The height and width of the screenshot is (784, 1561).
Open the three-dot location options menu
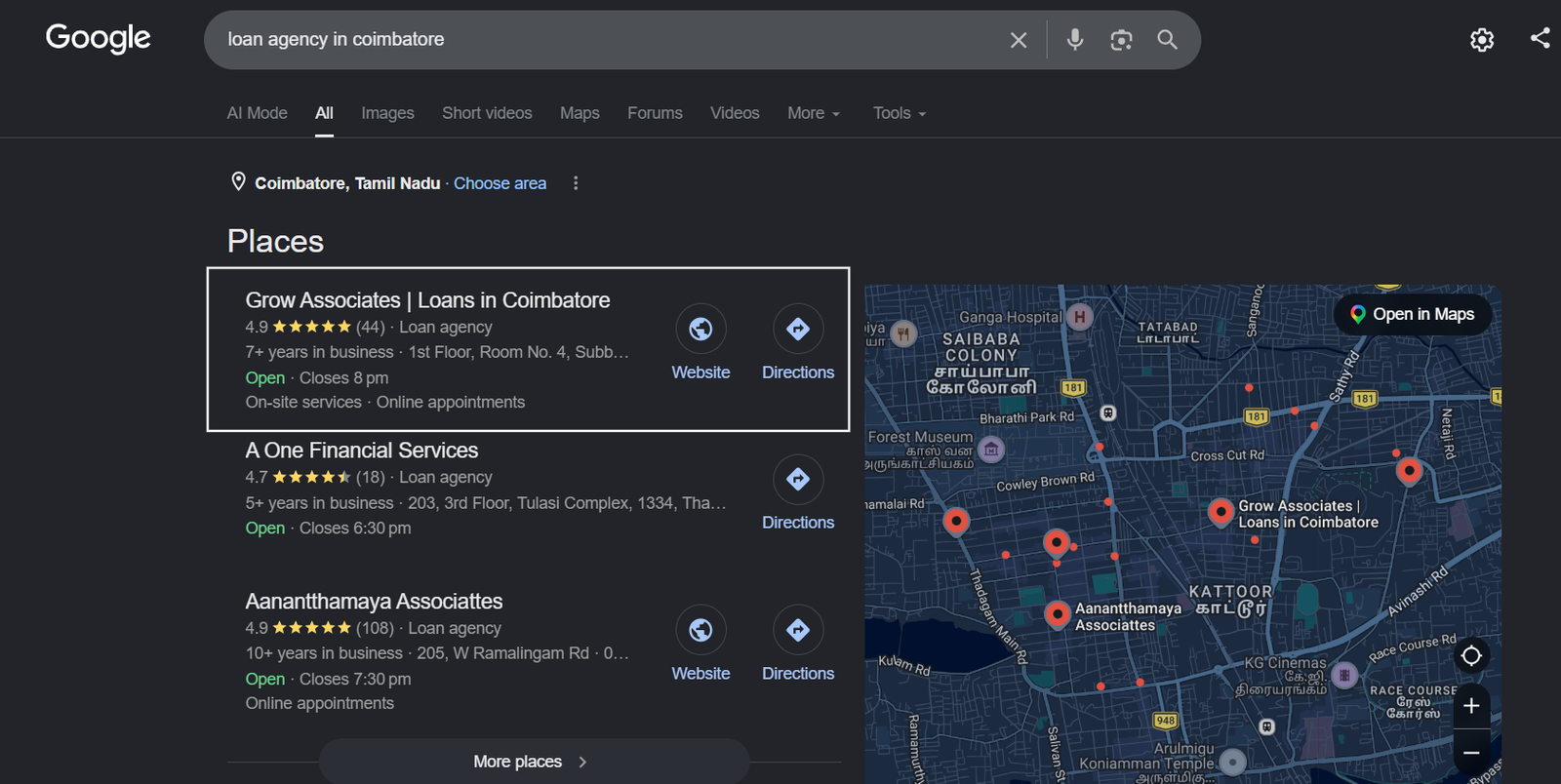[x=576, y=183]
